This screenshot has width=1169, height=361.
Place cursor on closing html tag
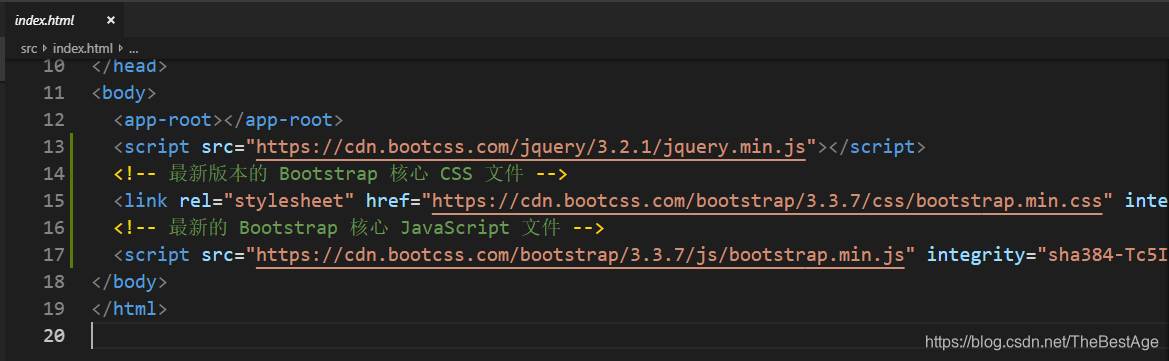tap(130, 309)
